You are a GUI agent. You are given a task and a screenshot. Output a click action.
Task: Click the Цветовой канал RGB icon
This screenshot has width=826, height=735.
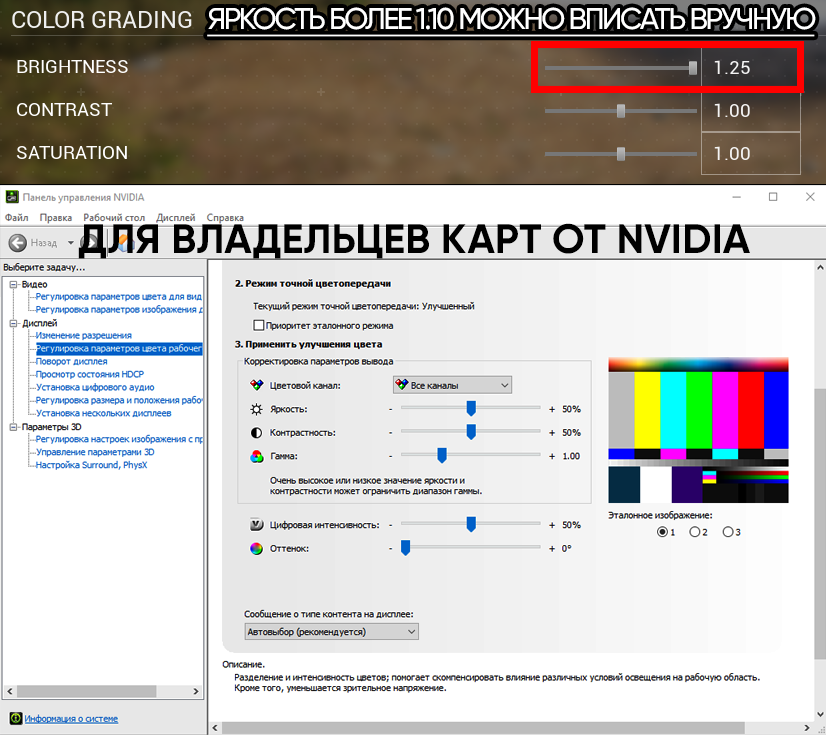[256, 385]
